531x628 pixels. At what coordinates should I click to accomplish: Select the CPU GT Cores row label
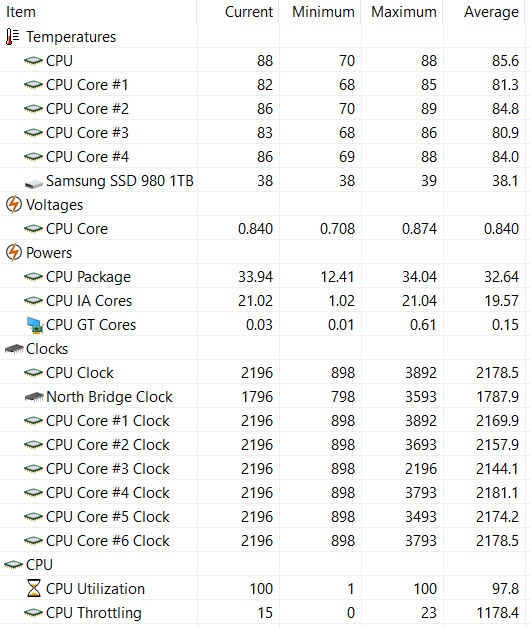[91, 325]
